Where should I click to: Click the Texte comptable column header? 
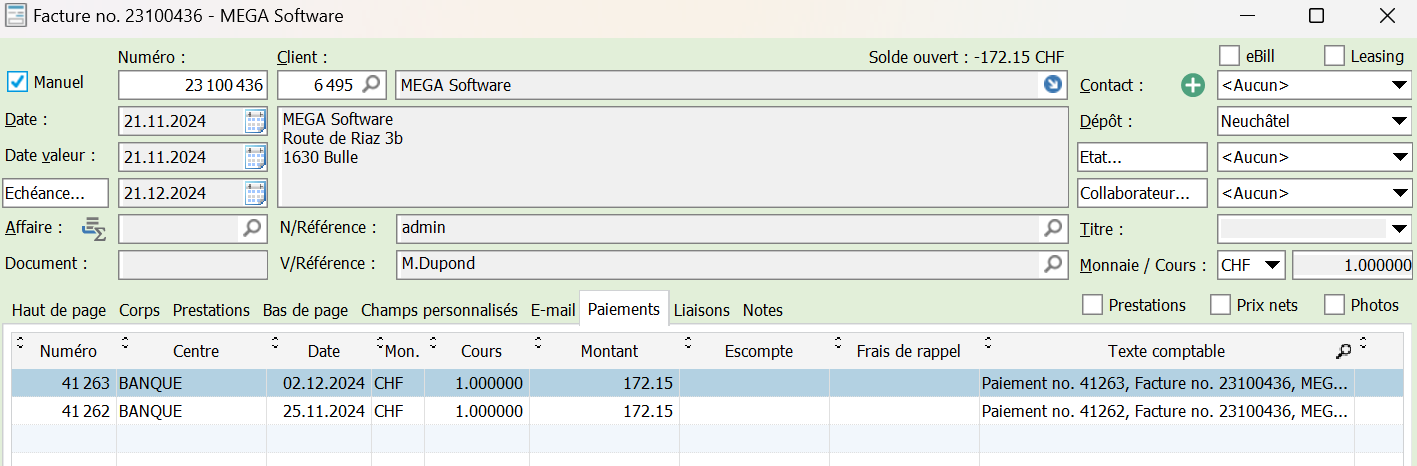(x=1166, y=351)
